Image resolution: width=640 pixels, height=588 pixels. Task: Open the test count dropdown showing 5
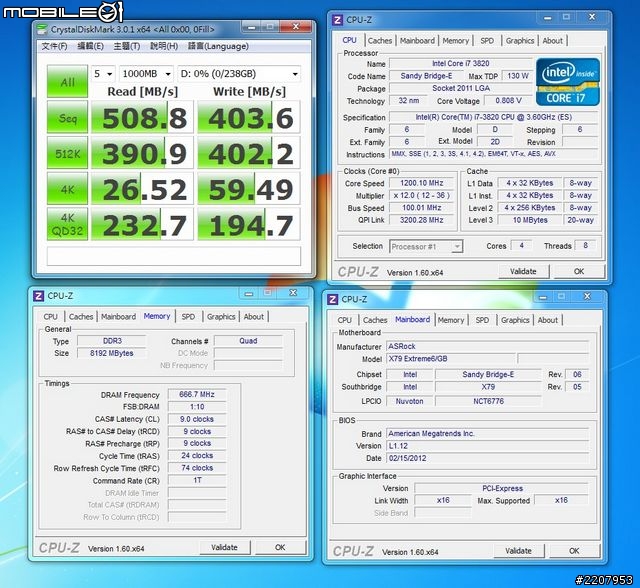[x=103, y=74]
